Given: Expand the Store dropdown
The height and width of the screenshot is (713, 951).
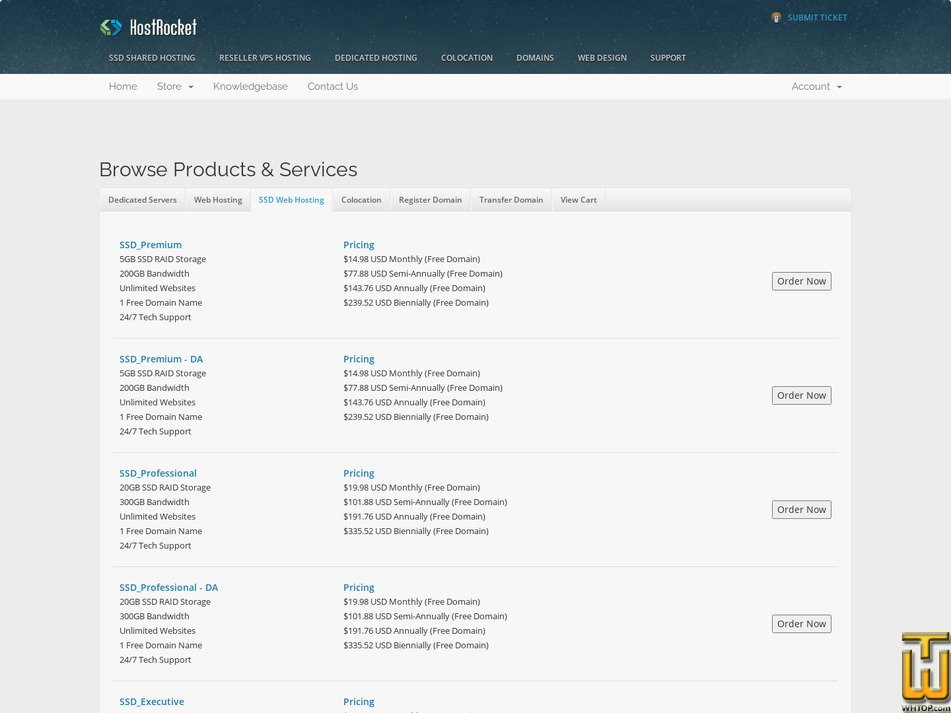Looking at the screenshot, I should point(175,86).
